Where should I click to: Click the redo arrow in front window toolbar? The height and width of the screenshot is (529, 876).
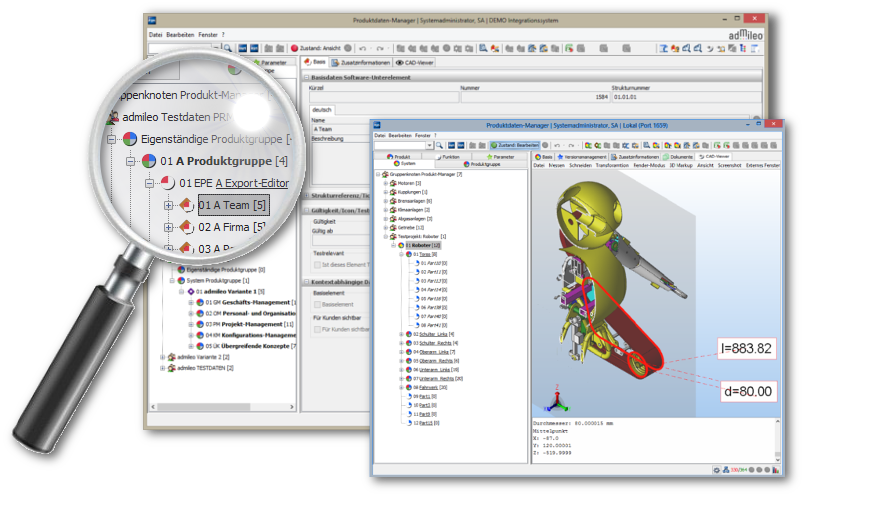click(x=571, y=145)
